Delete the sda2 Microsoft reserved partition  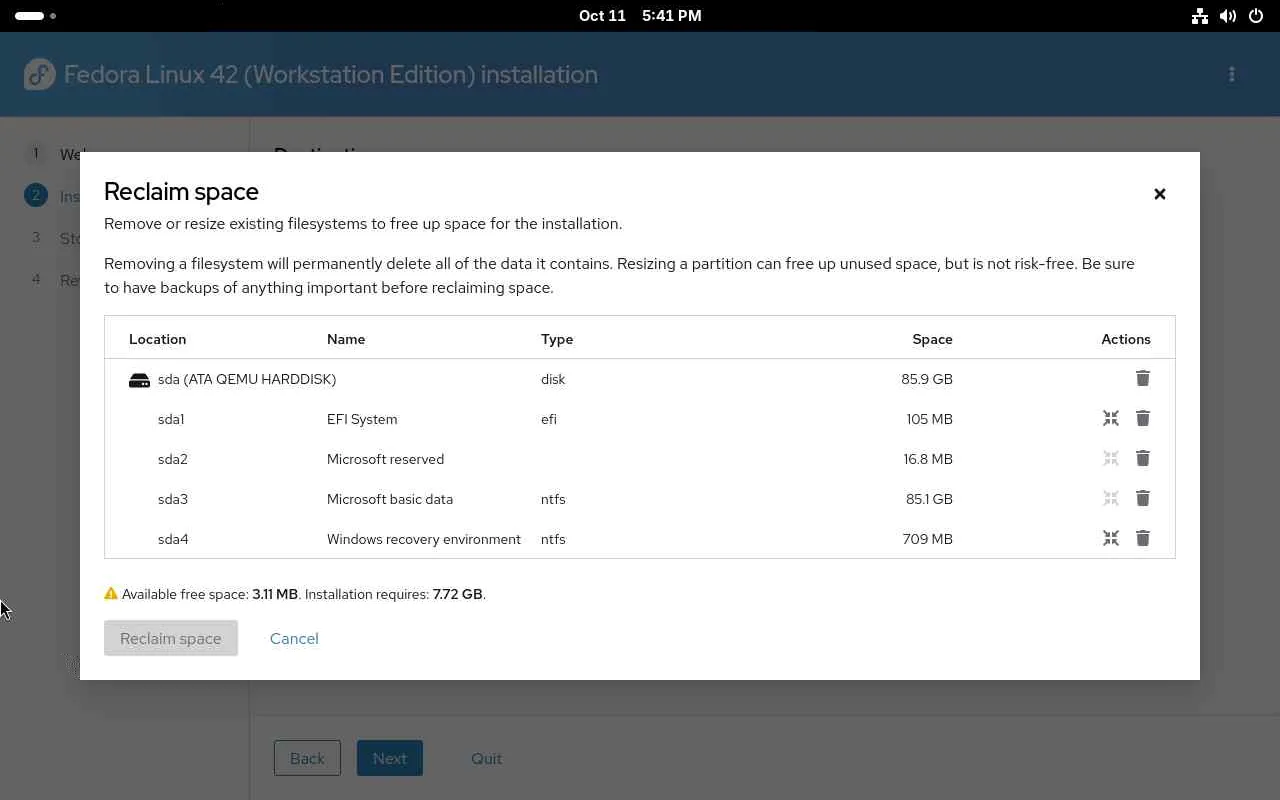pyautogui.click(x=1143, y=458)
